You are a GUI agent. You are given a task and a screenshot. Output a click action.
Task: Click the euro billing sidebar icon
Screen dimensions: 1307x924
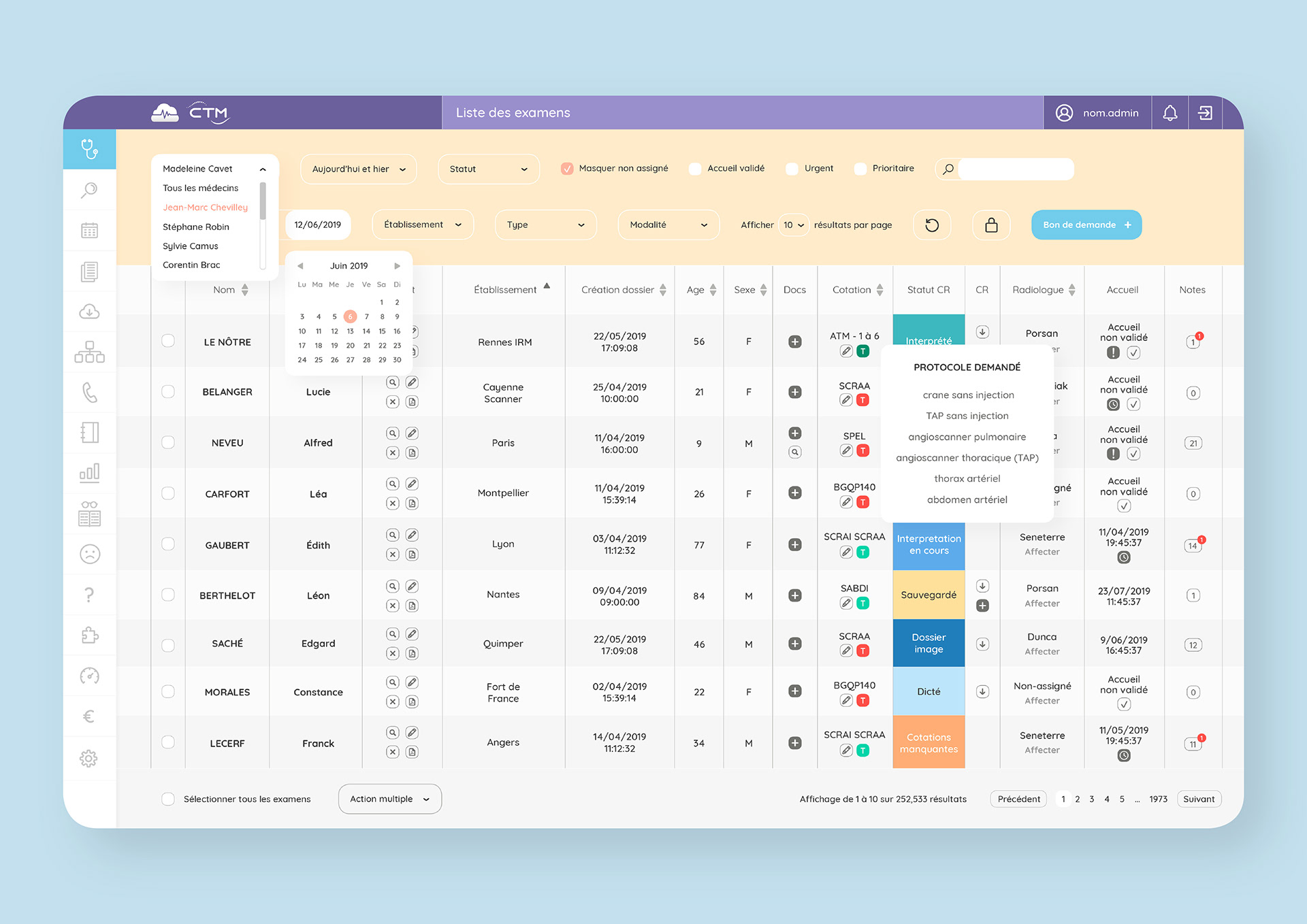tap(89, 716)
